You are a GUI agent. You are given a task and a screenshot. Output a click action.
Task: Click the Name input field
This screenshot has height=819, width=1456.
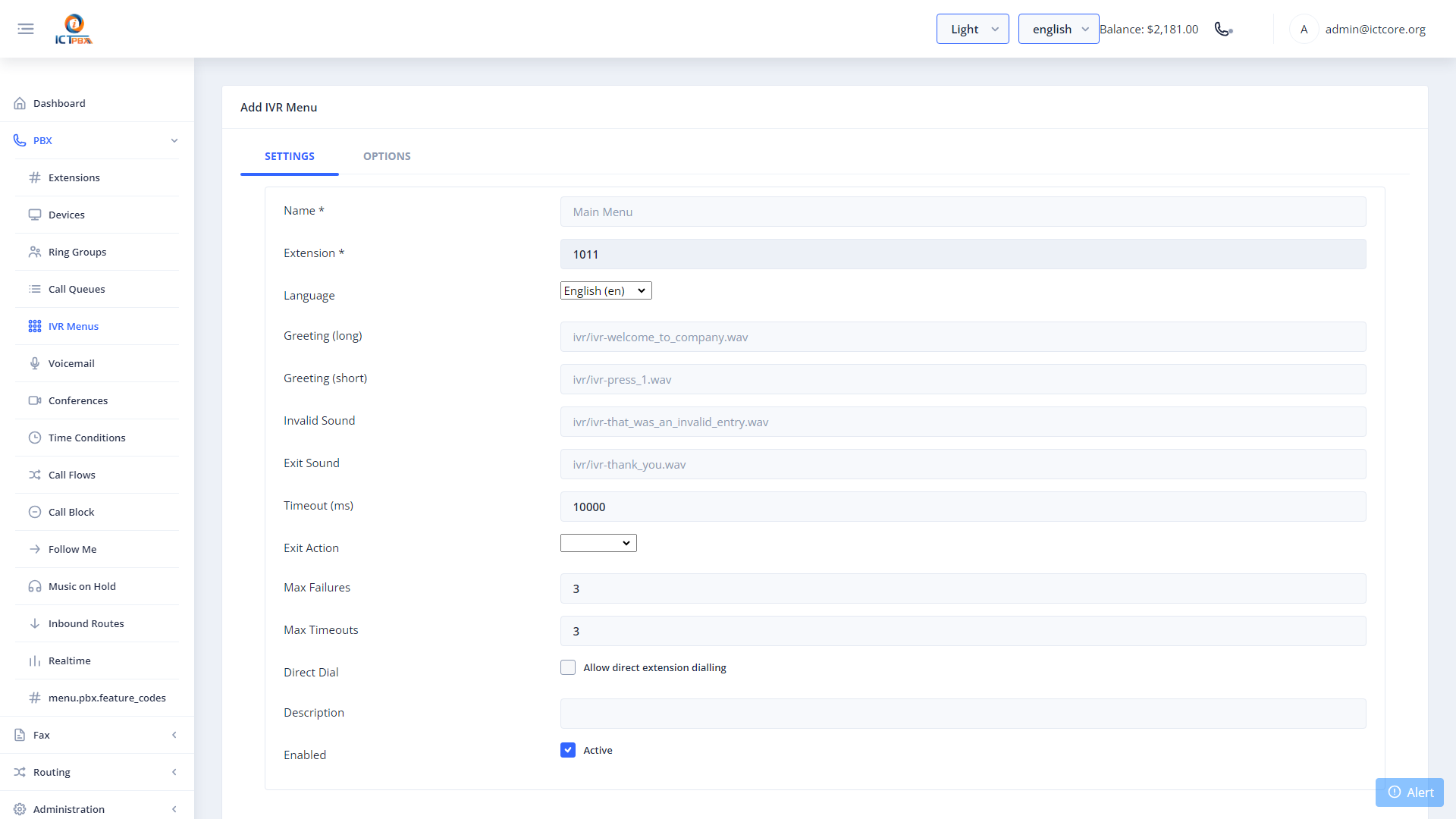(x=963, y=212)
